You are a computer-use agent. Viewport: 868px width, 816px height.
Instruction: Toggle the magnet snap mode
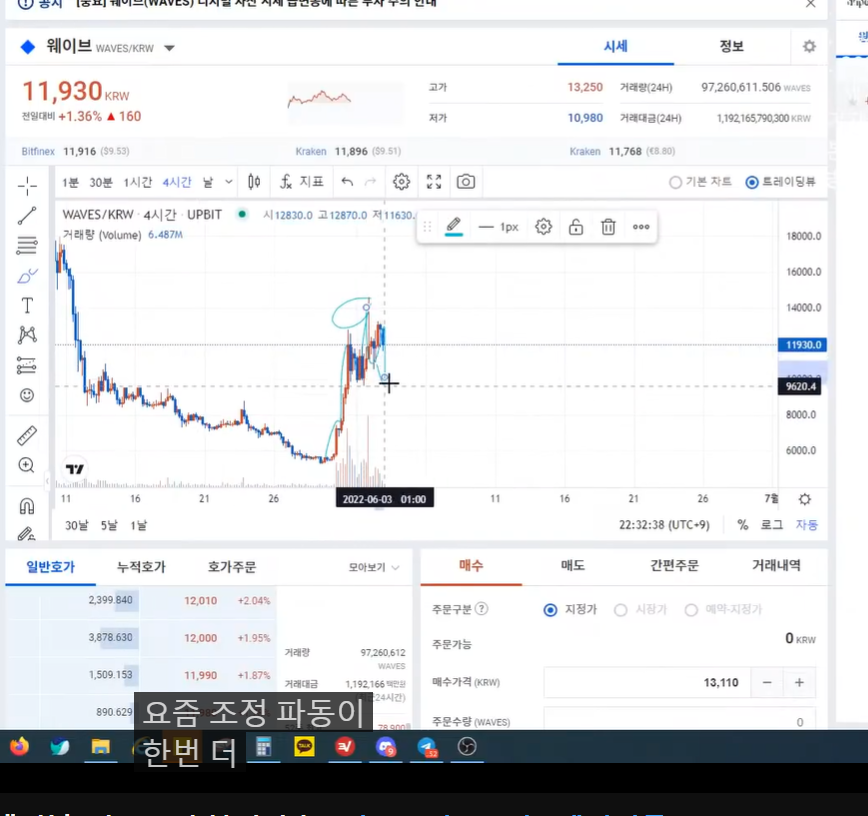tap(27, 506)
